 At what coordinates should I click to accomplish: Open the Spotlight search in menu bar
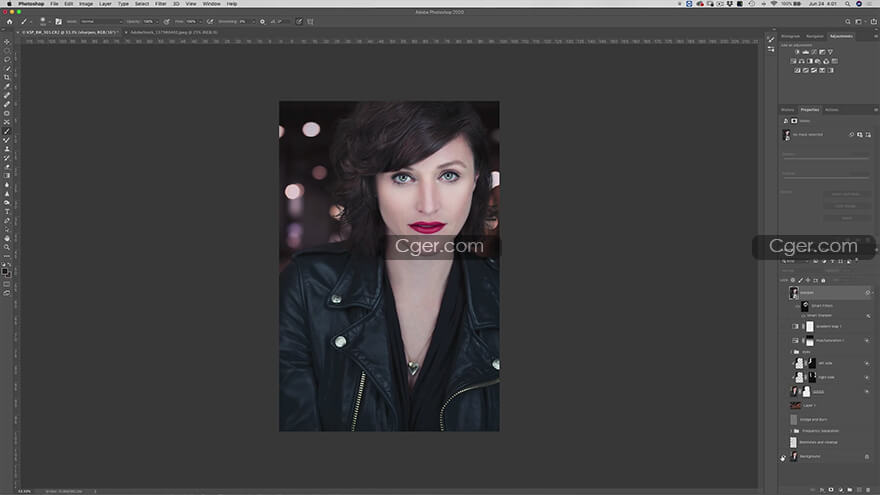coord(847,3)
